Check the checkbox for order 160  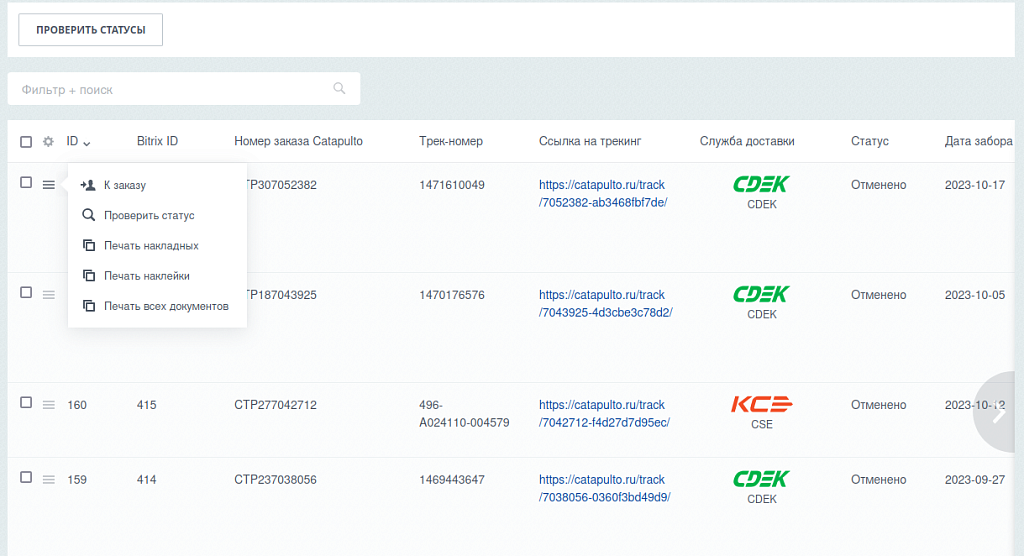coord(26,403)
